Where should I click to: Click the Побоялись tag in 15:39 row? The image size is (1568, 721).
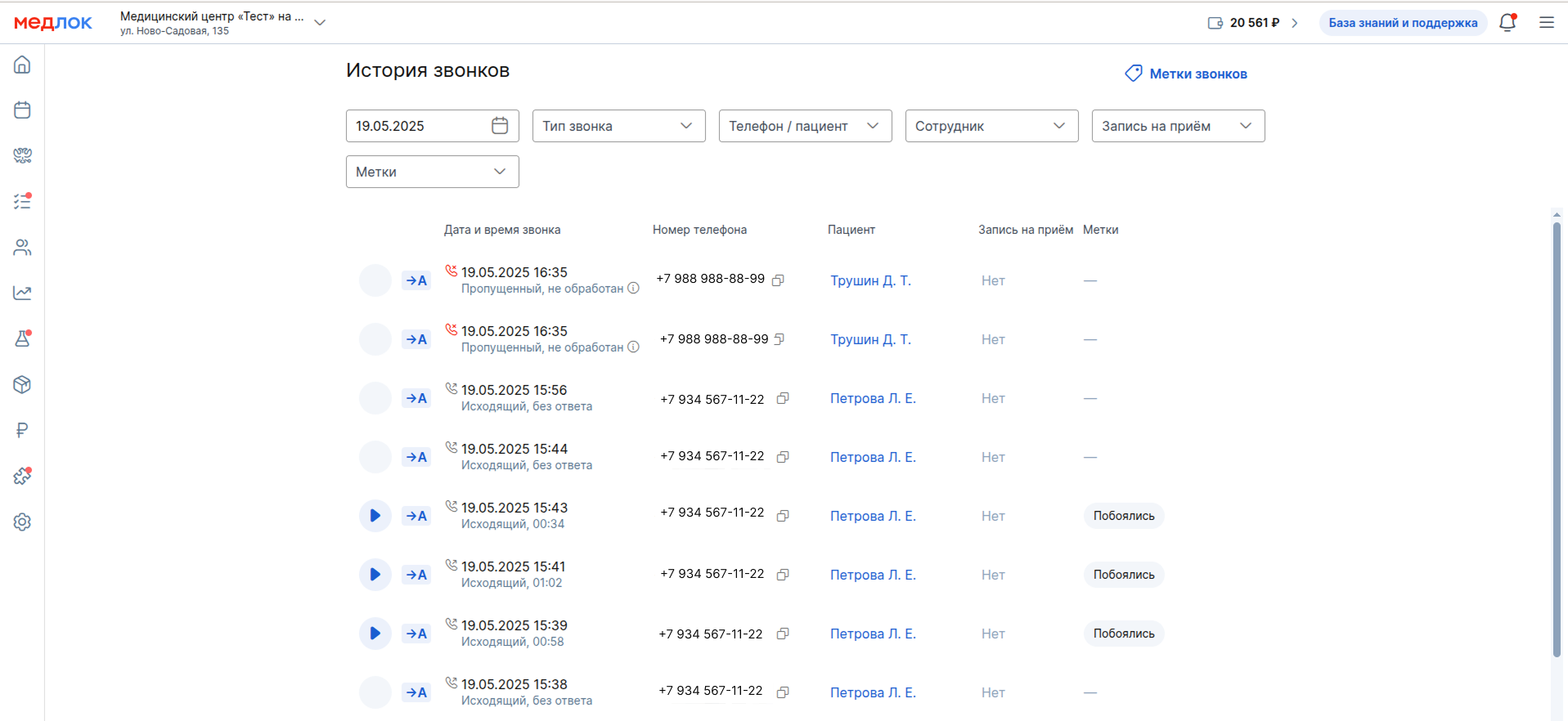(1124, 634)
